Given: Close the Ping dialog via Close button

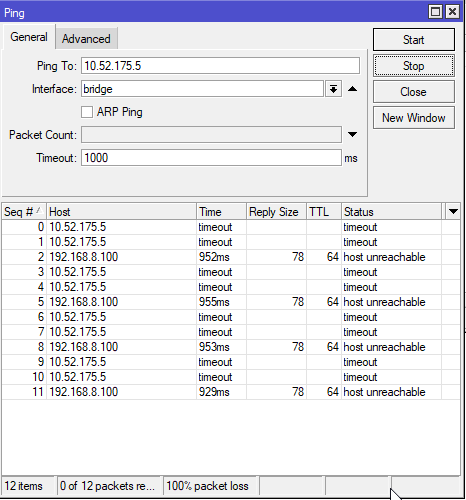Looking at the screenshot, I should pyautogui.click(x=413, y=92).
